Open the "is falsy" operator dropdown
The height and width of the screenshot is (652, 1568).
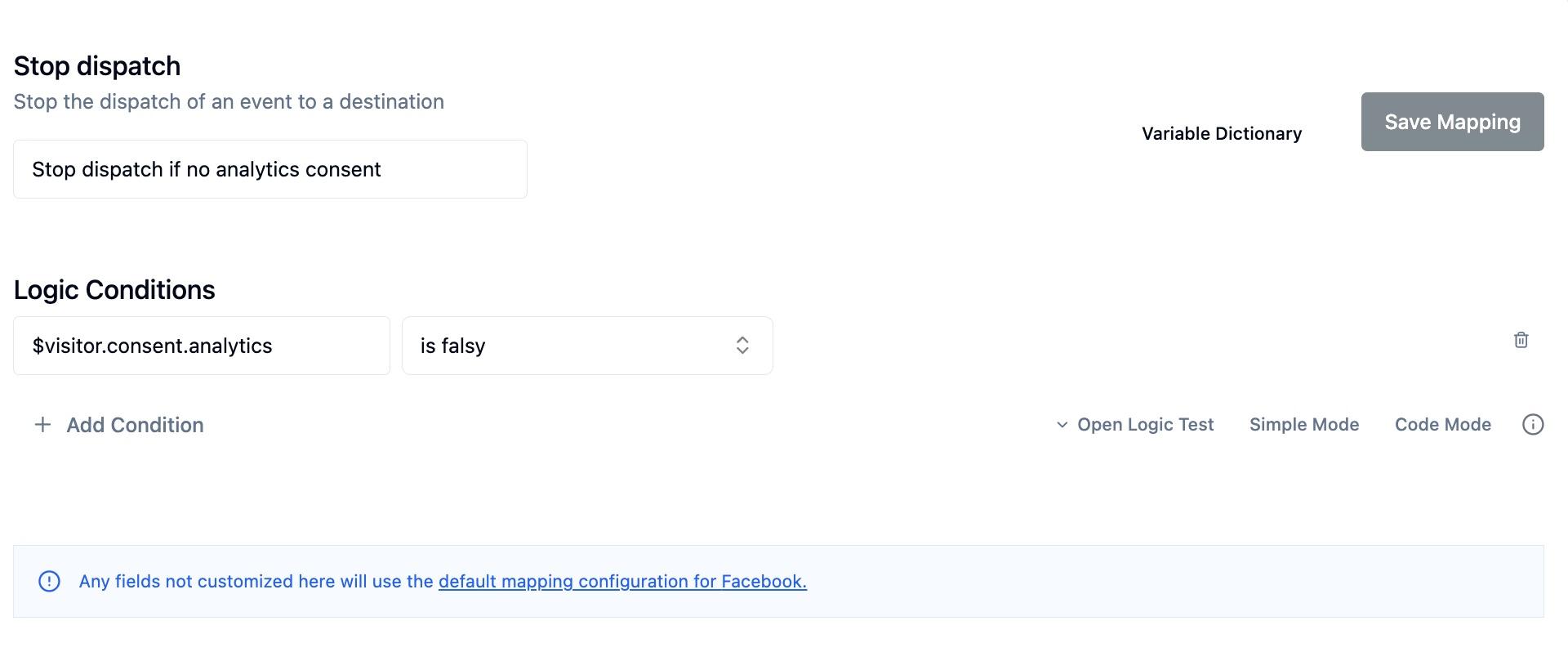pos(587,346)
